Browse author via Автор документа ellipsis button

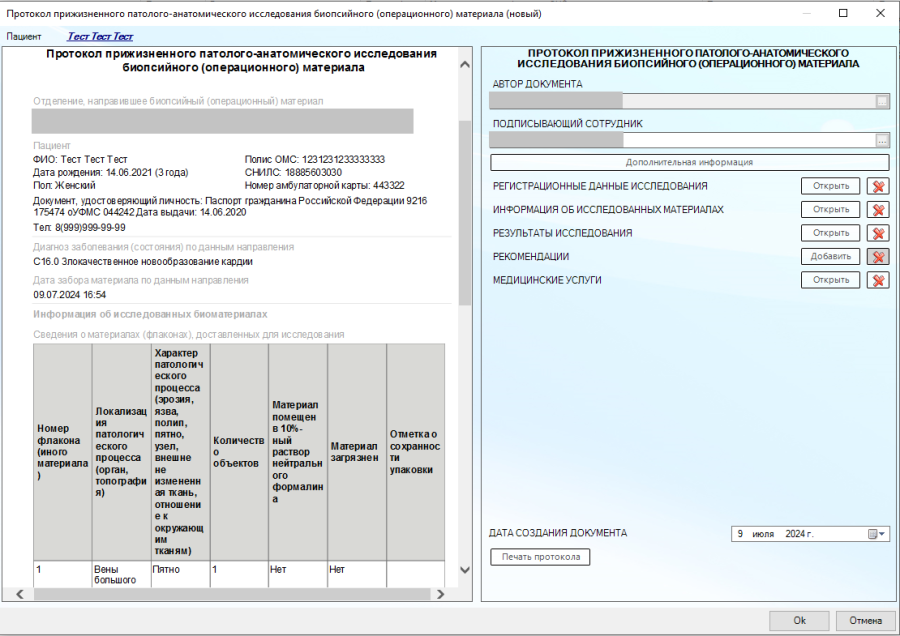click(x=882, y=101)
